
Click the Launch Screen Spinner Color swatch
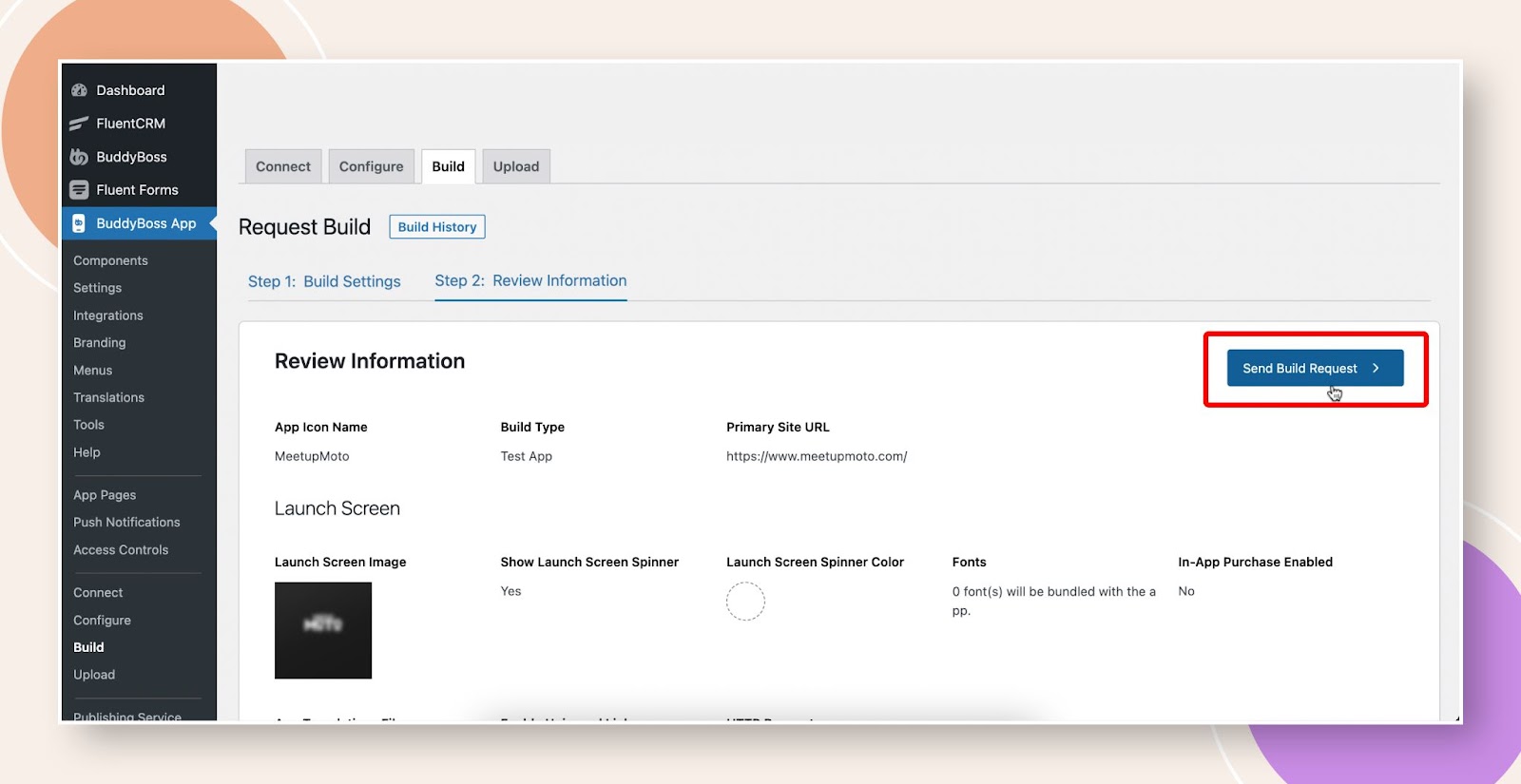point(745,602)
